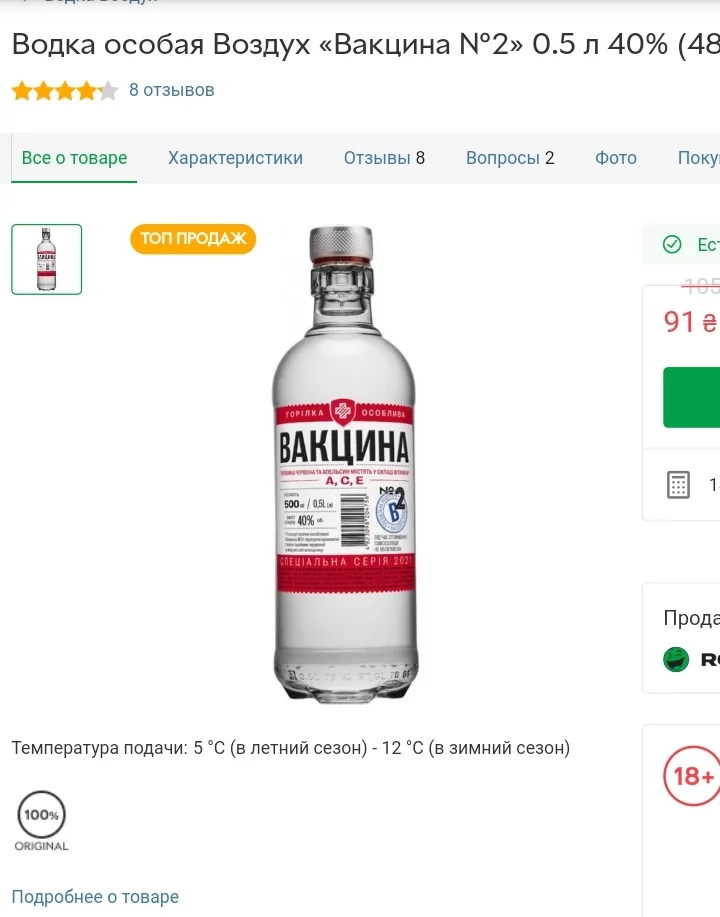Viewport: 720px width, 917px height.
Task: Click the "ТОП ПРОДАЖ" orange badge
Action: click(193, 239)
